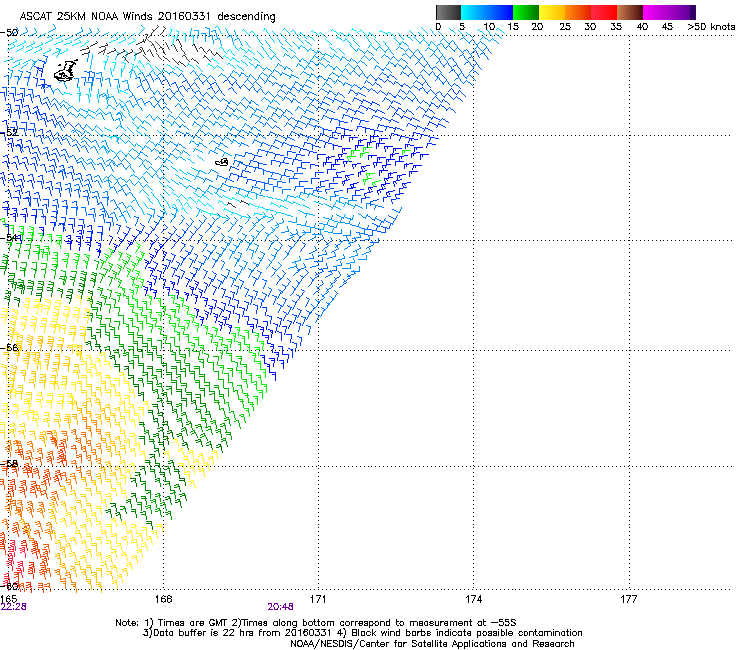The width and height of the screenshot is (740, 650).
Task: Click the yellow 20-25 knots legend swatch
Action: pyautogui.click(x=552, y=12)
